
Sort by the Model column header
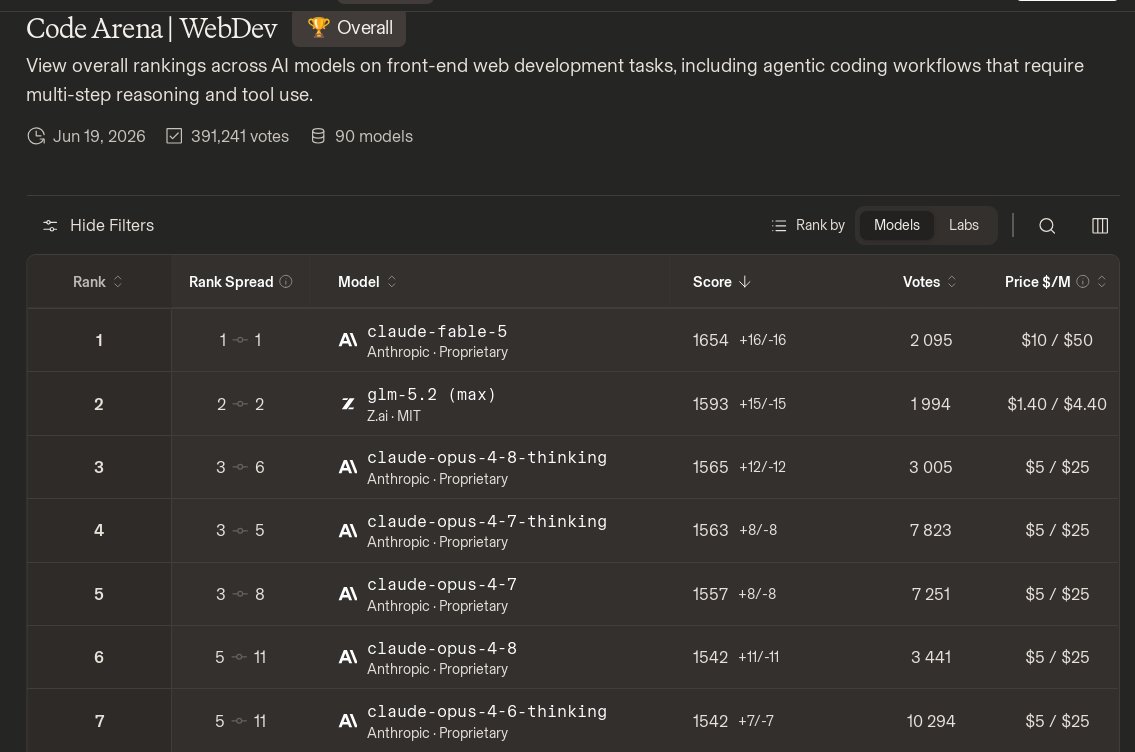click(367, 282)
